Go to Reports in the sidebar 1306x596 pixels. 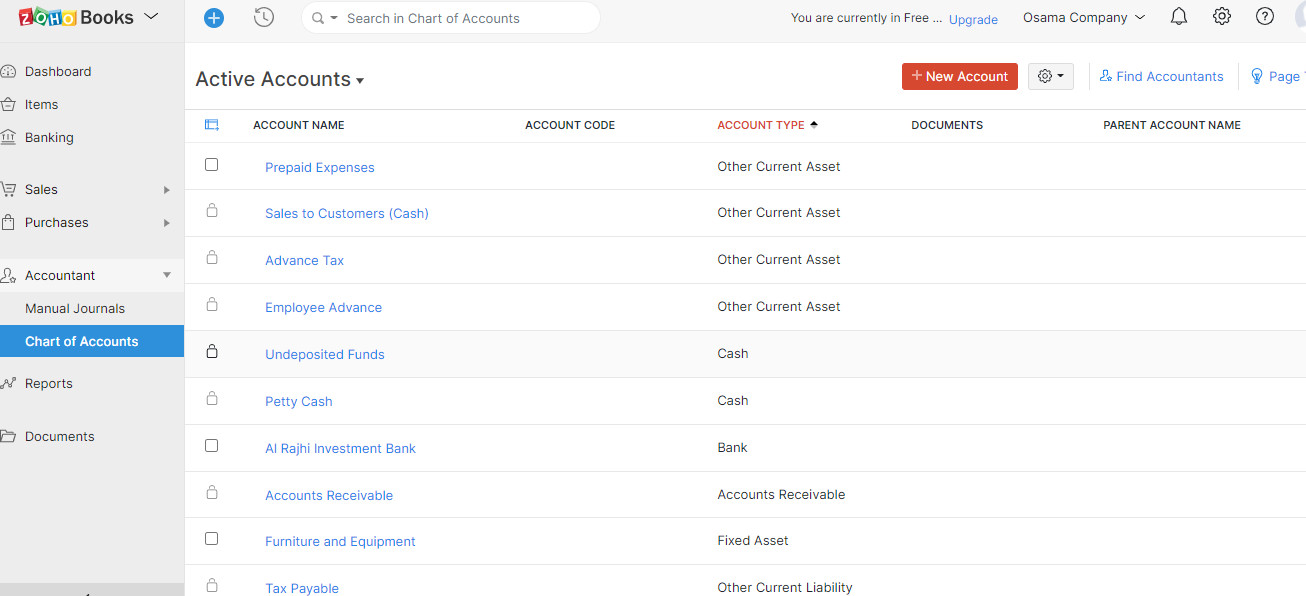49,383
